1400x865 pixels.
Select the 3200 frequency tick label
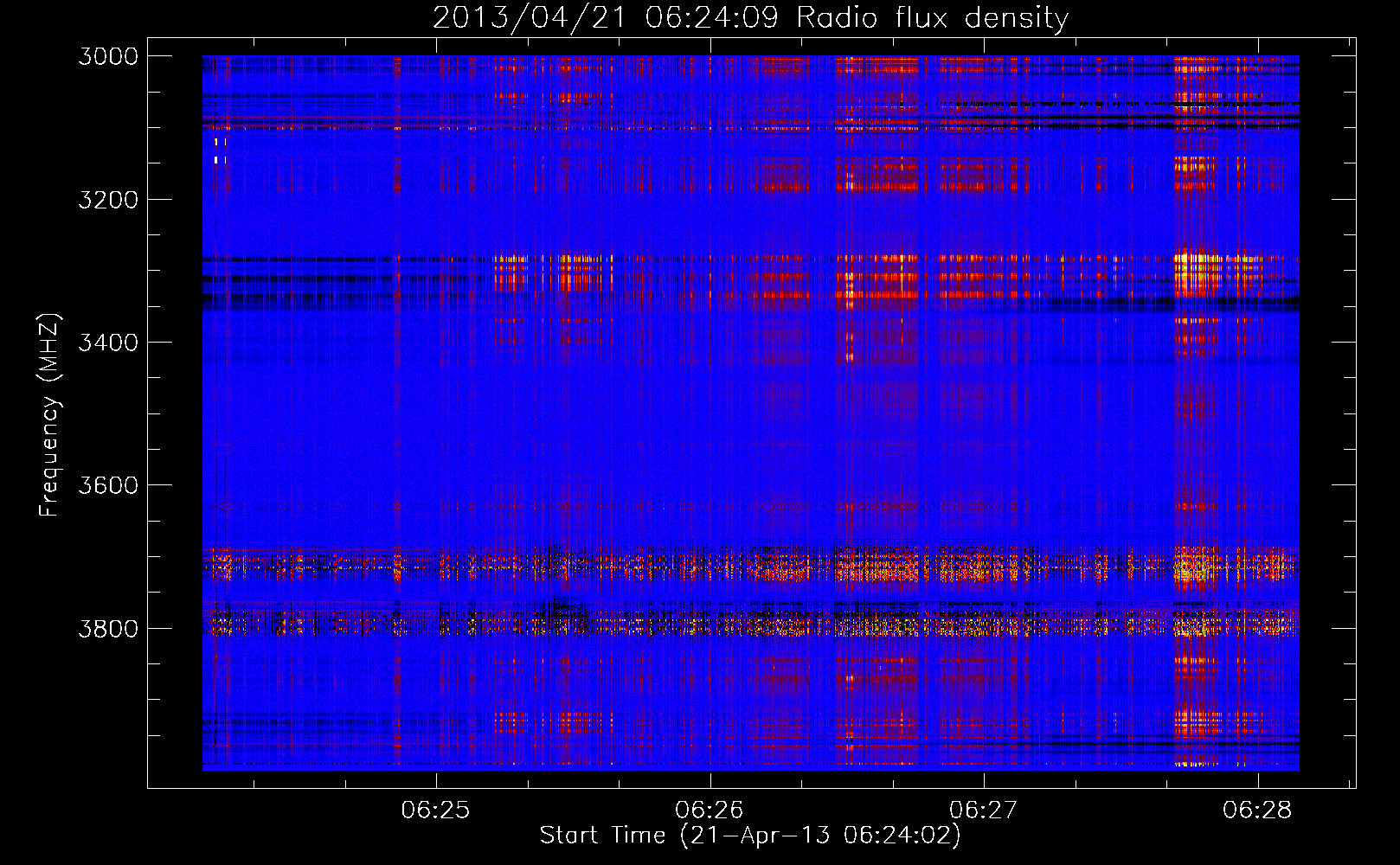tap(108, 200)
